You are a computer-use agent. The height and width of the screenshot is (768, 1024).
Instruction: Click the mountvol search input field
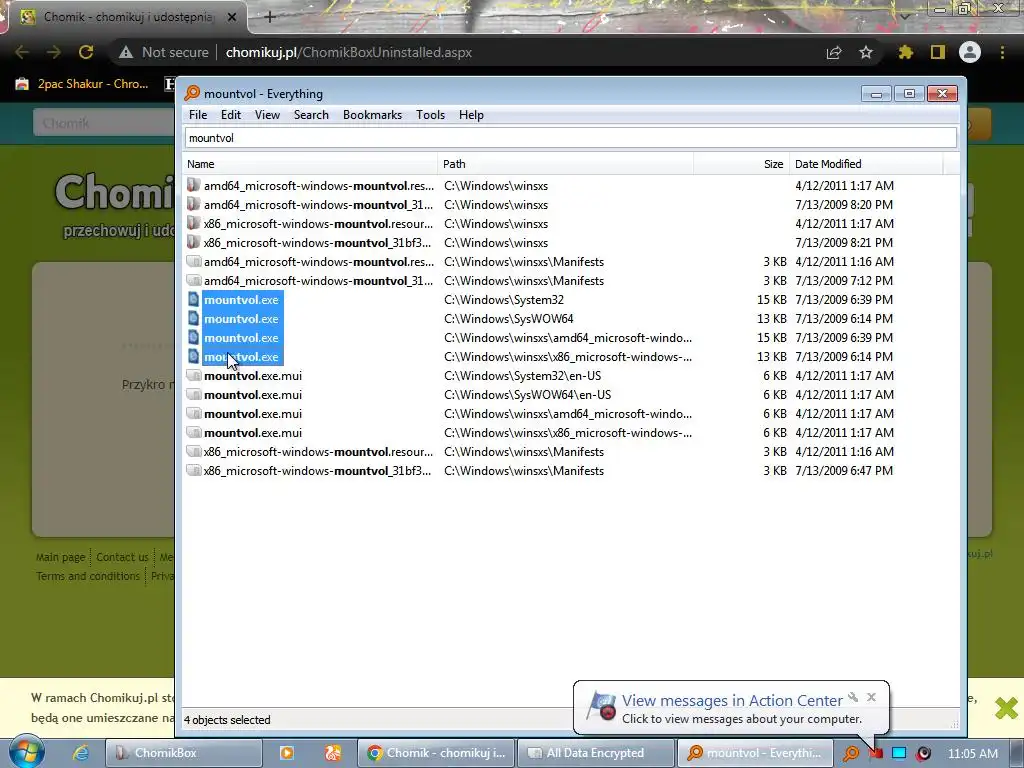(571, 138)
